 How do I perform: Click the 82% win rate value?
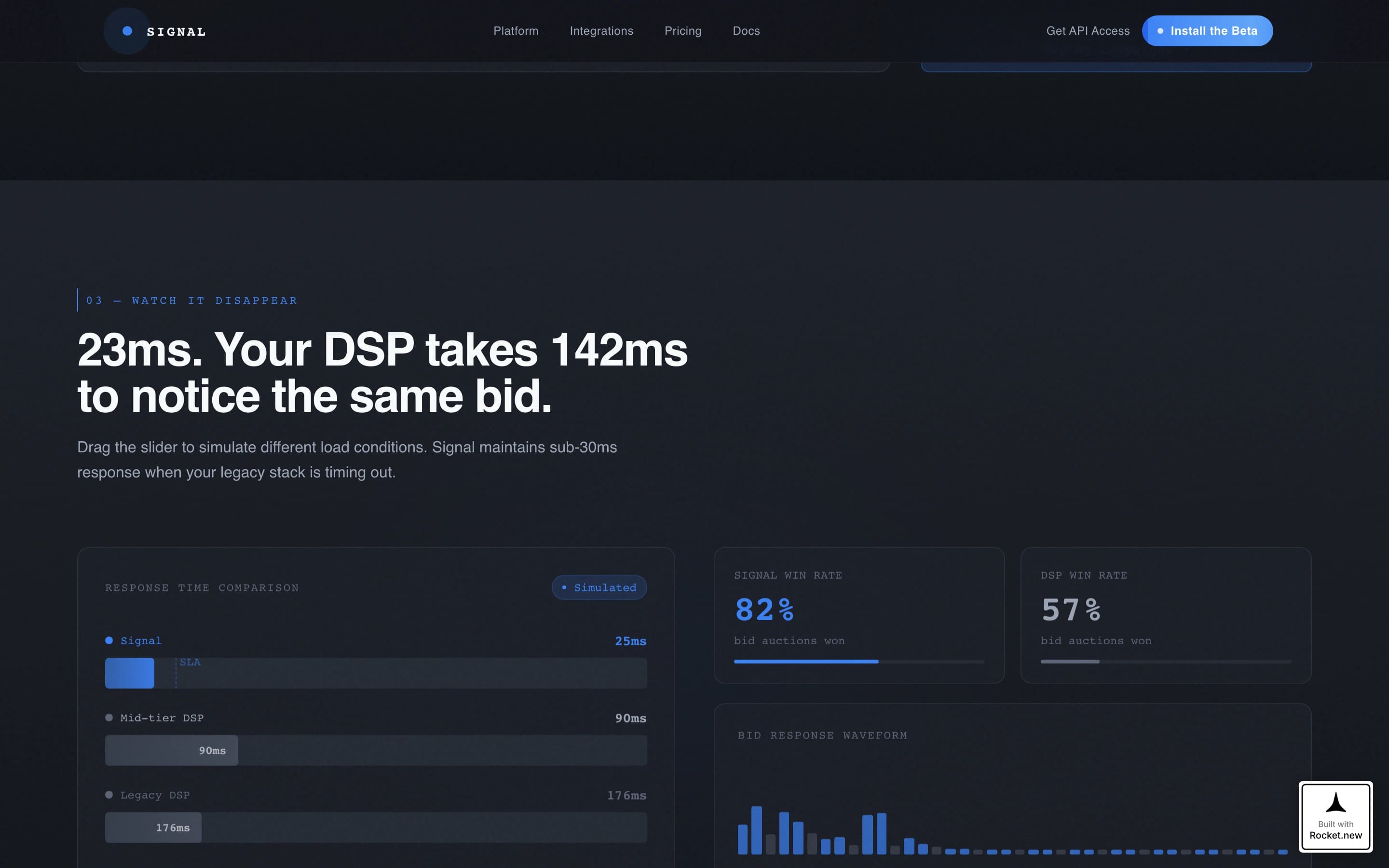(x=764, y=609)
